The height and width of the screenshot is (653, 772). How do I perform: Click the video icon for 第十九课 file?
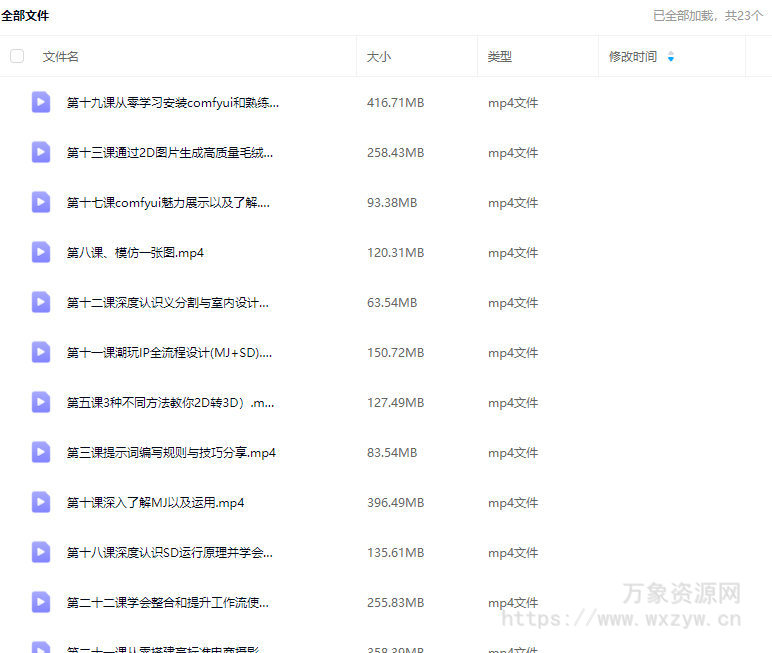41,102
